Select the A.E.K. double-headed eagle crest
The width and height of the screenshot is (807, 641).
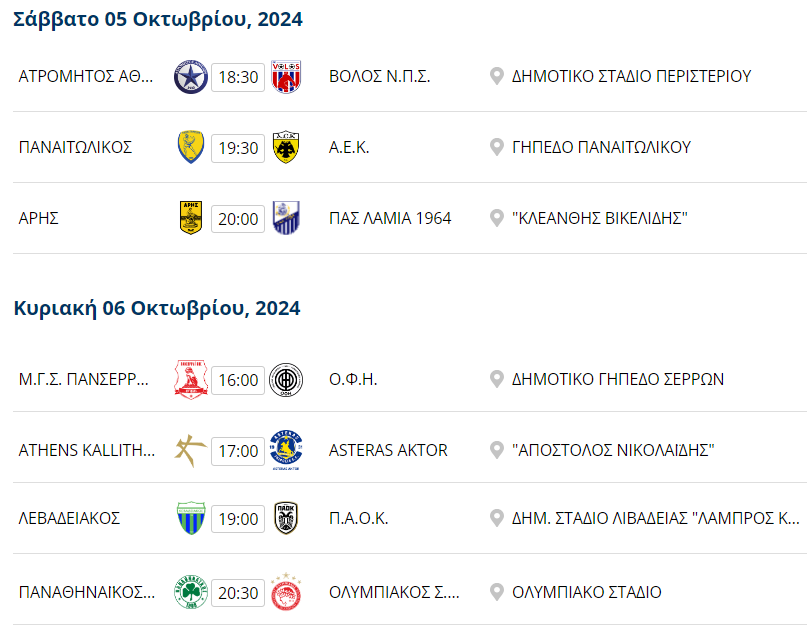click(286, 147)
